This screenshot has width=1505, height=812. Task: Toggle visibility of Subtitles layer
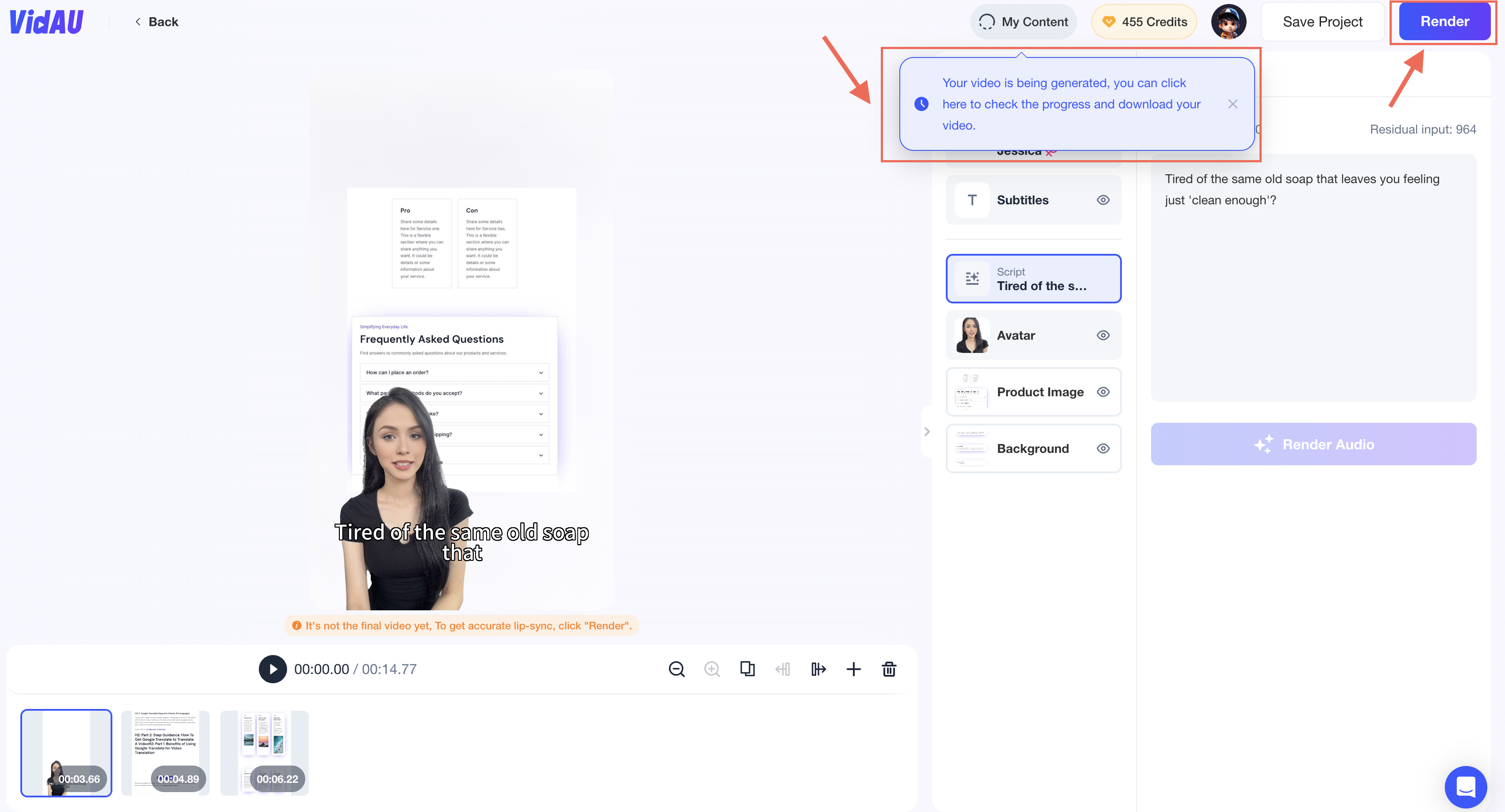[x=1103, y=201]
